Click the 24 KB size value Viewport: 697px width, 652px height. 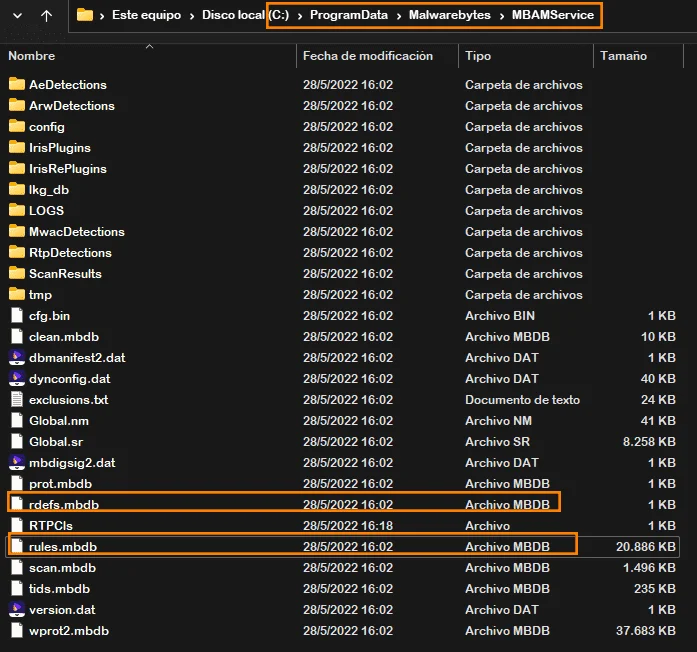(x=658, y=400)
